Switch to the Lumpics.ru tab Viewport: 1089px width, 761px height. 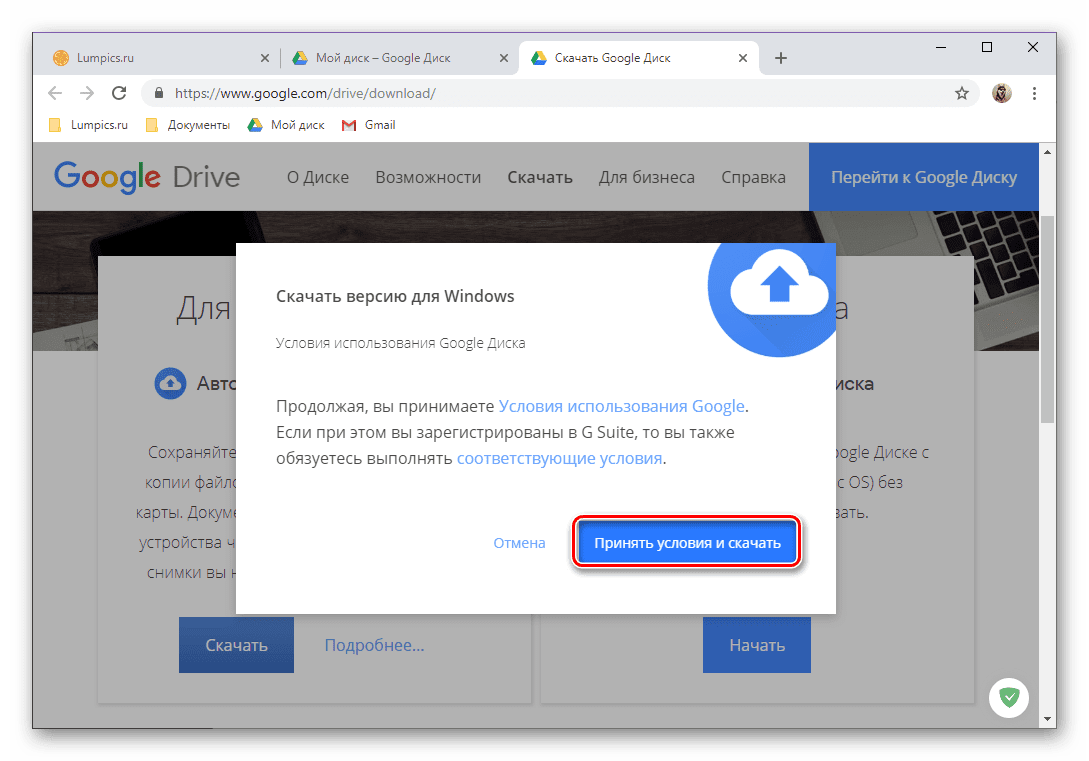(x=159, y=58)
